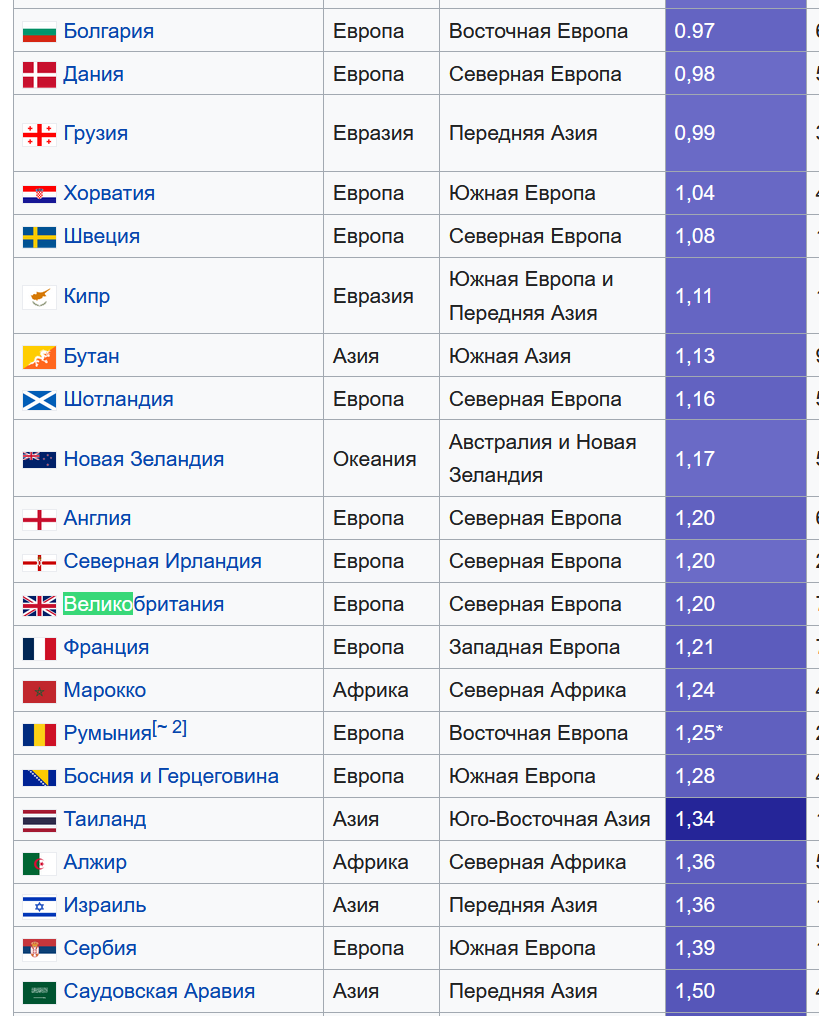Screen dimensions: 819x1016
Task: Click the New Zealand flag icon
Action: 39,459
